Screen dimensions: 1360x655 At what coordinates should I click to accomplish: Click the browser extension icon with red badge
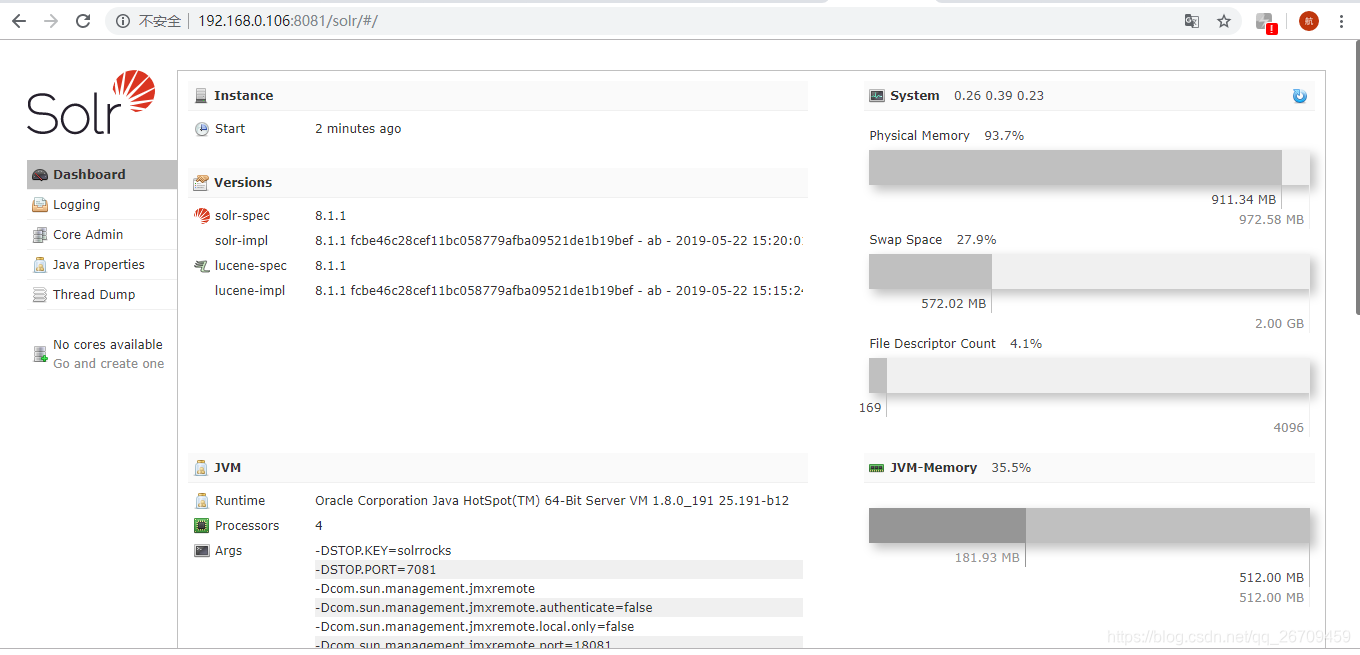click(1266, 22)
